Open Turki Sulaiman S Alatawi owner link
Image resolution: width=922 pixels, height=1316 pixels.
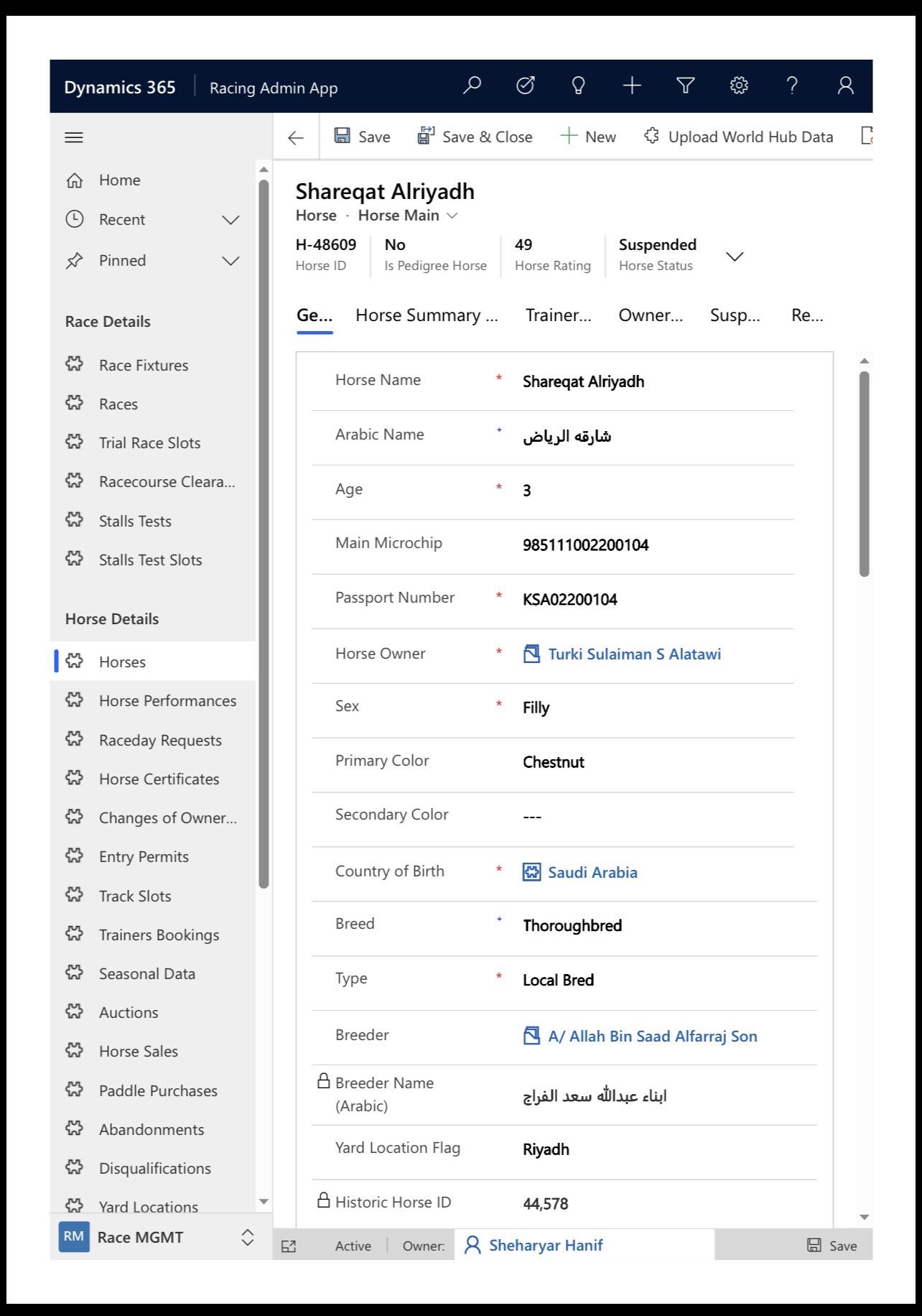[634, 654]
